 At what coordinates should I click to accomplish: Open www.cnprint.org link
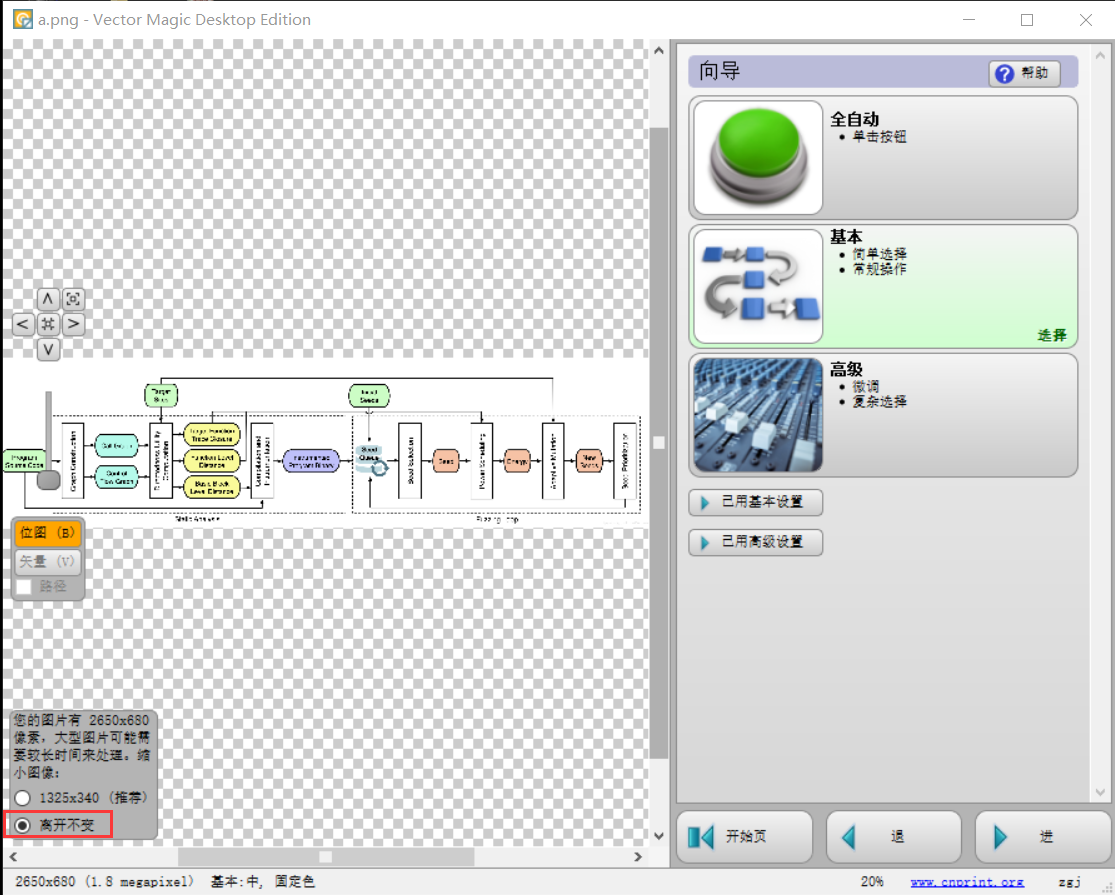click(967, 881)
